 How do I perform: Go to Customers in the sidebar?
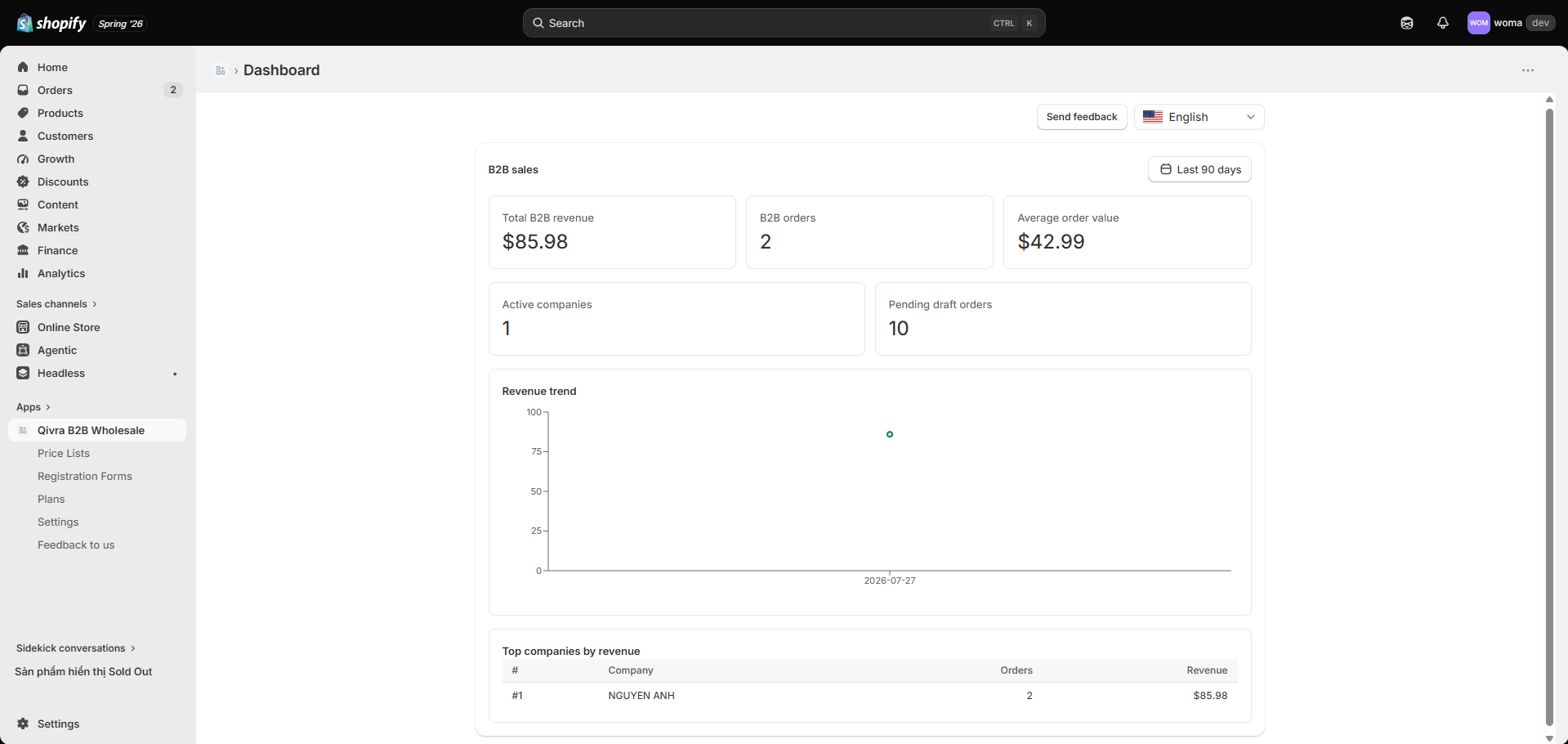click(x=97, y=136)
